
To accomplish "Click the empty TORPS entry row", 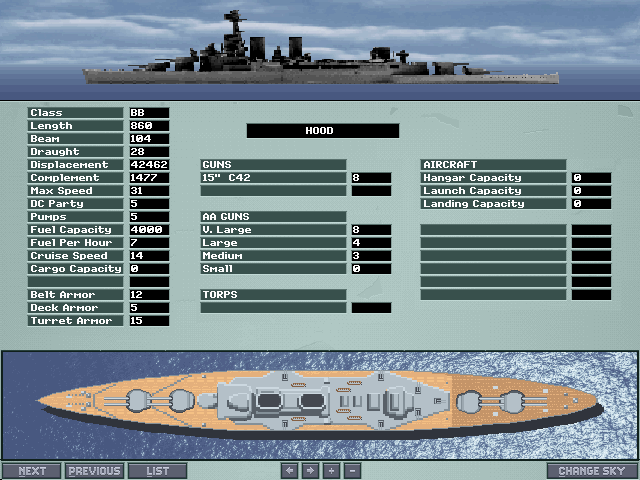I will [274, 308].
